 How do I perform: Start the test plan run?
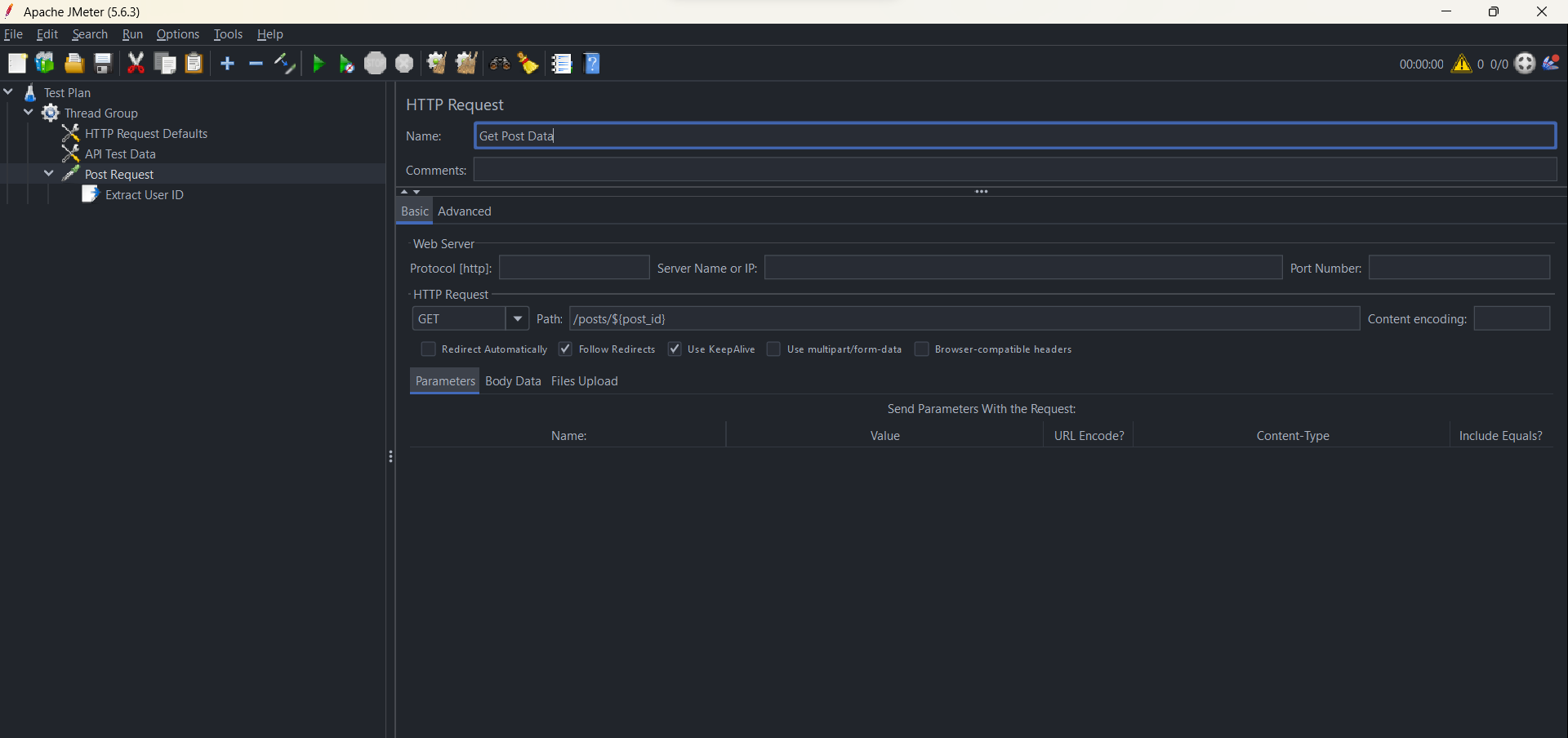pos(318,63)
